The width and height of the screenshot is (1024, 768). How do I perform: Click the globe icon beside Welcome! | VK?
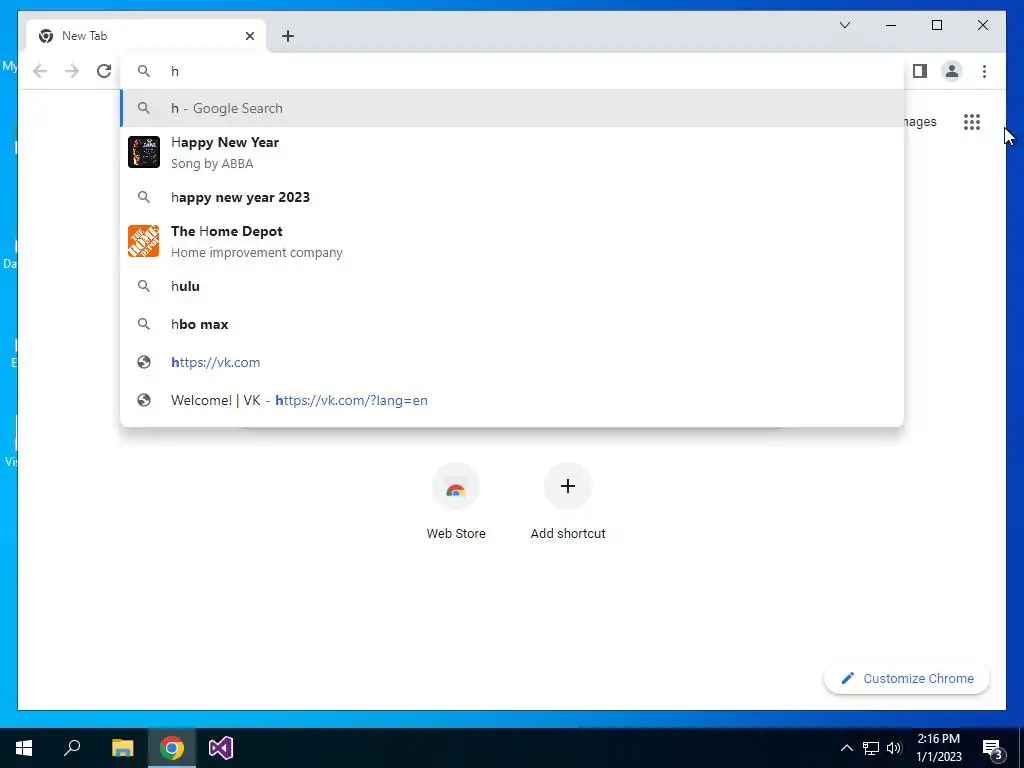[144, 400]
